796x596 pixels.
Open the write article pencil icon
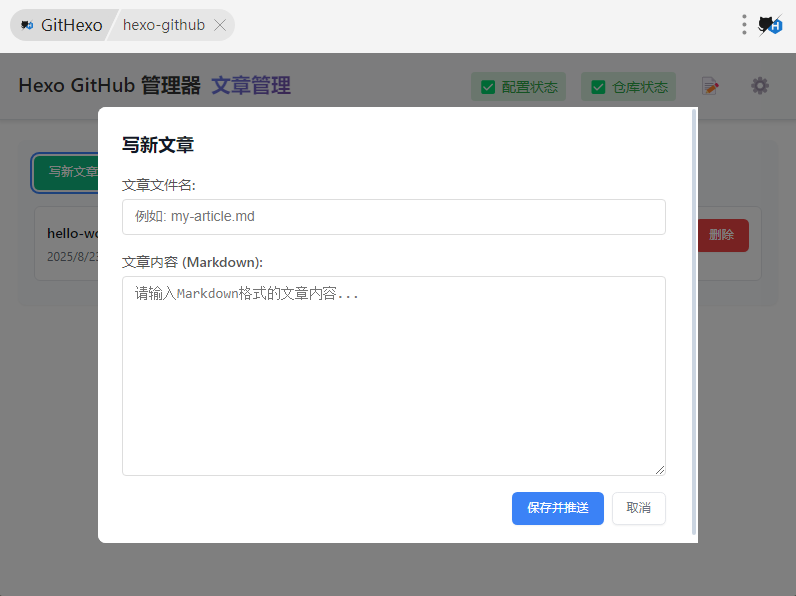tap(710, 86)
